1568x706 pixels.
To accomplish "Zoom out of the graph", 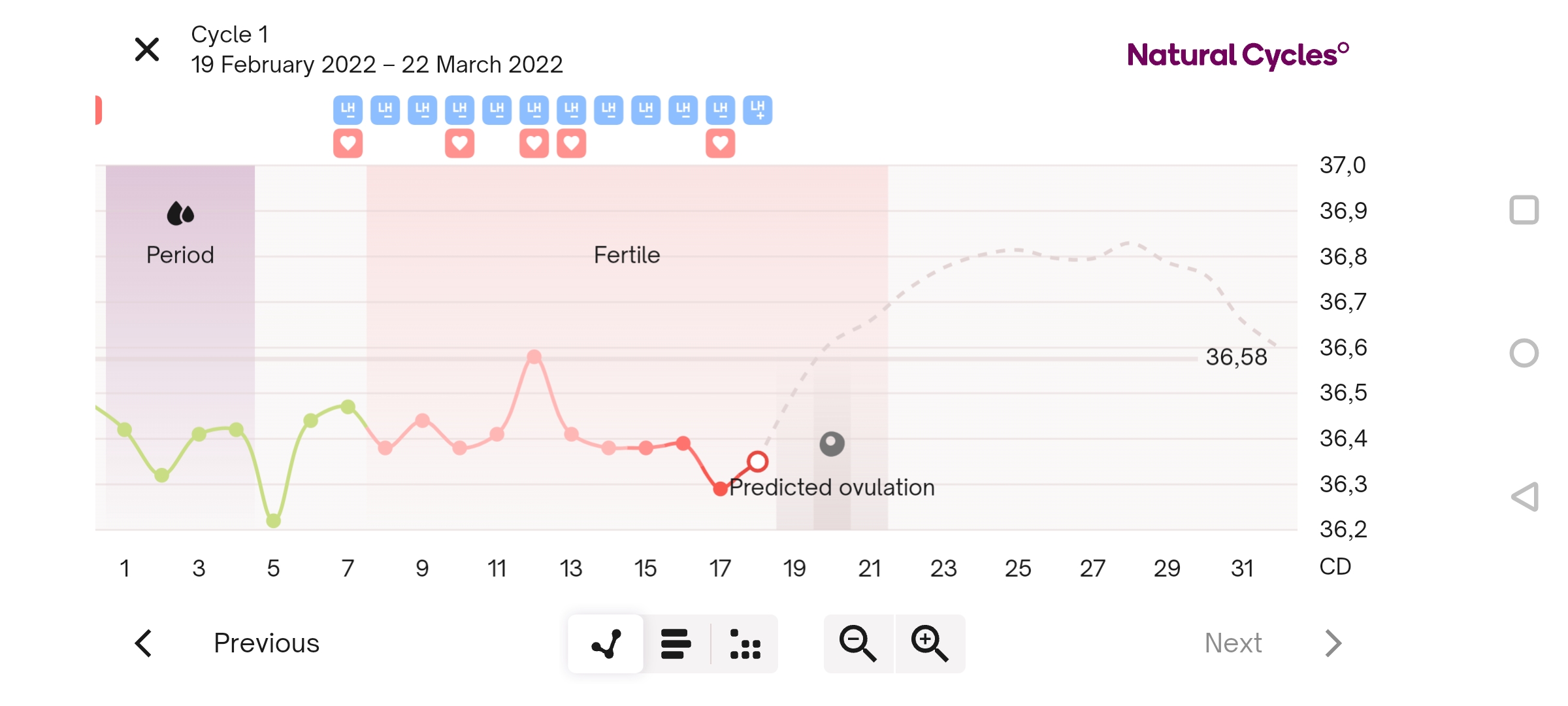I will tap(858, 644).
